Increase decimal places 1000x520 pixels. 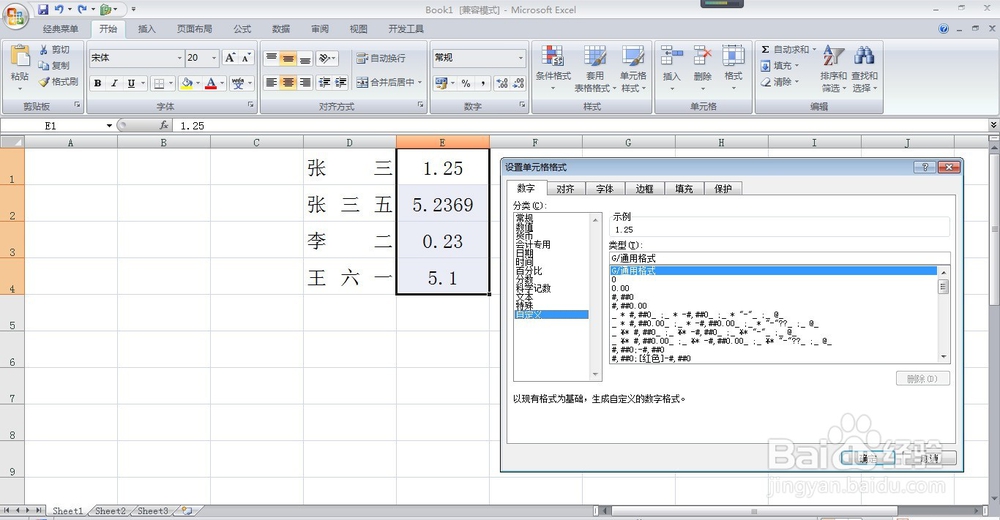pyautogui.click(x=502, y=83)
